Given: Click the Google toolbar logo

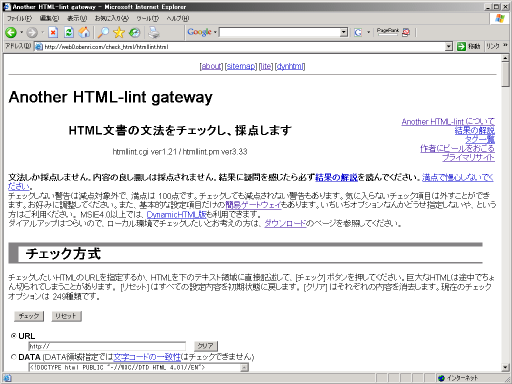Looking at the screenshot, I should pos(199,32).
